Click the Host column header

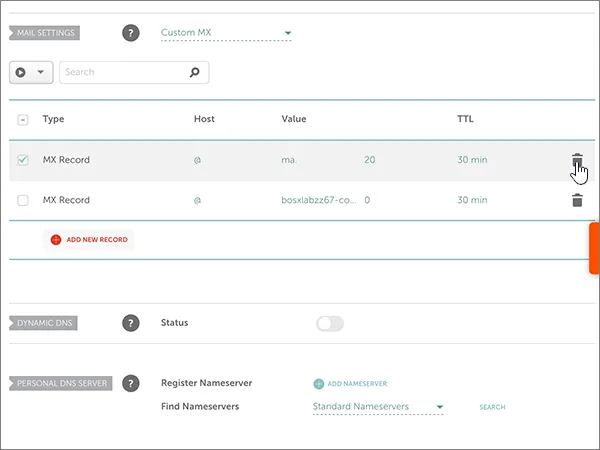204,119
